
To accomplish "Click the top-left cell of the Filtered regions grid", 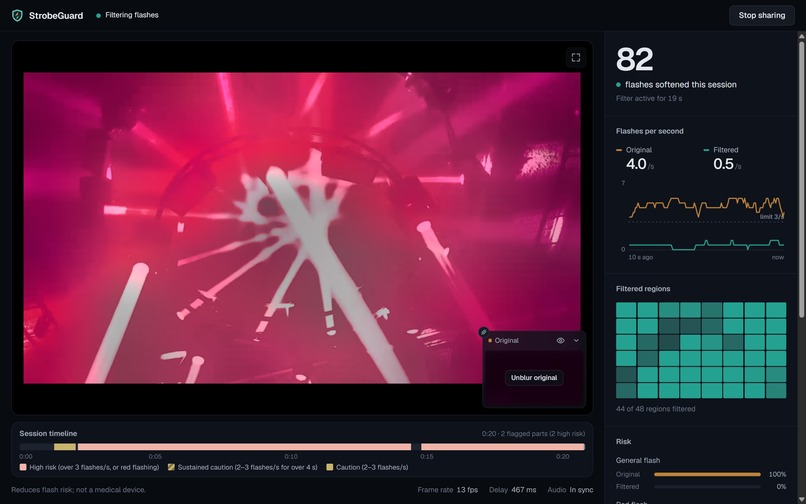I will pos(626,310).
